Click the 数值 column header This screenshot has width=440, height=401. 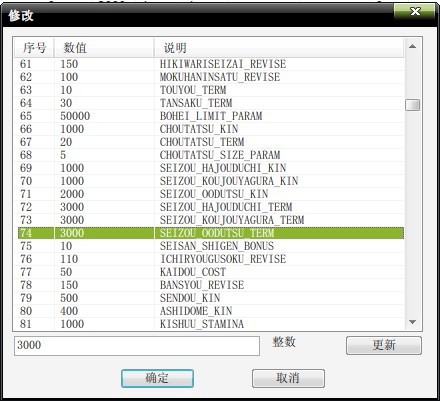point(104,48)
